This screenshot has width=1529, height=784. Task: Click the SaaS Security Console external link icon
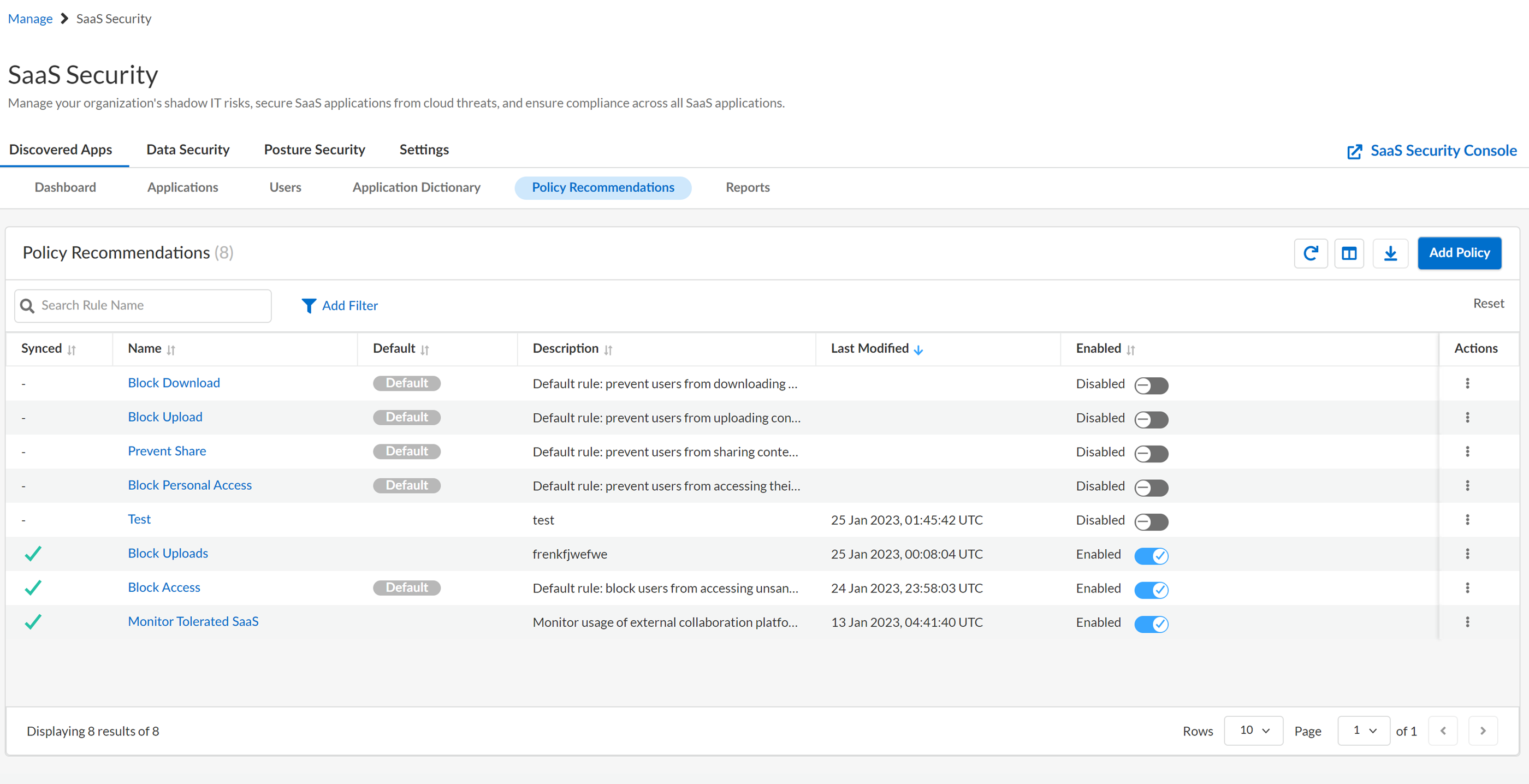coord(1354,151)
